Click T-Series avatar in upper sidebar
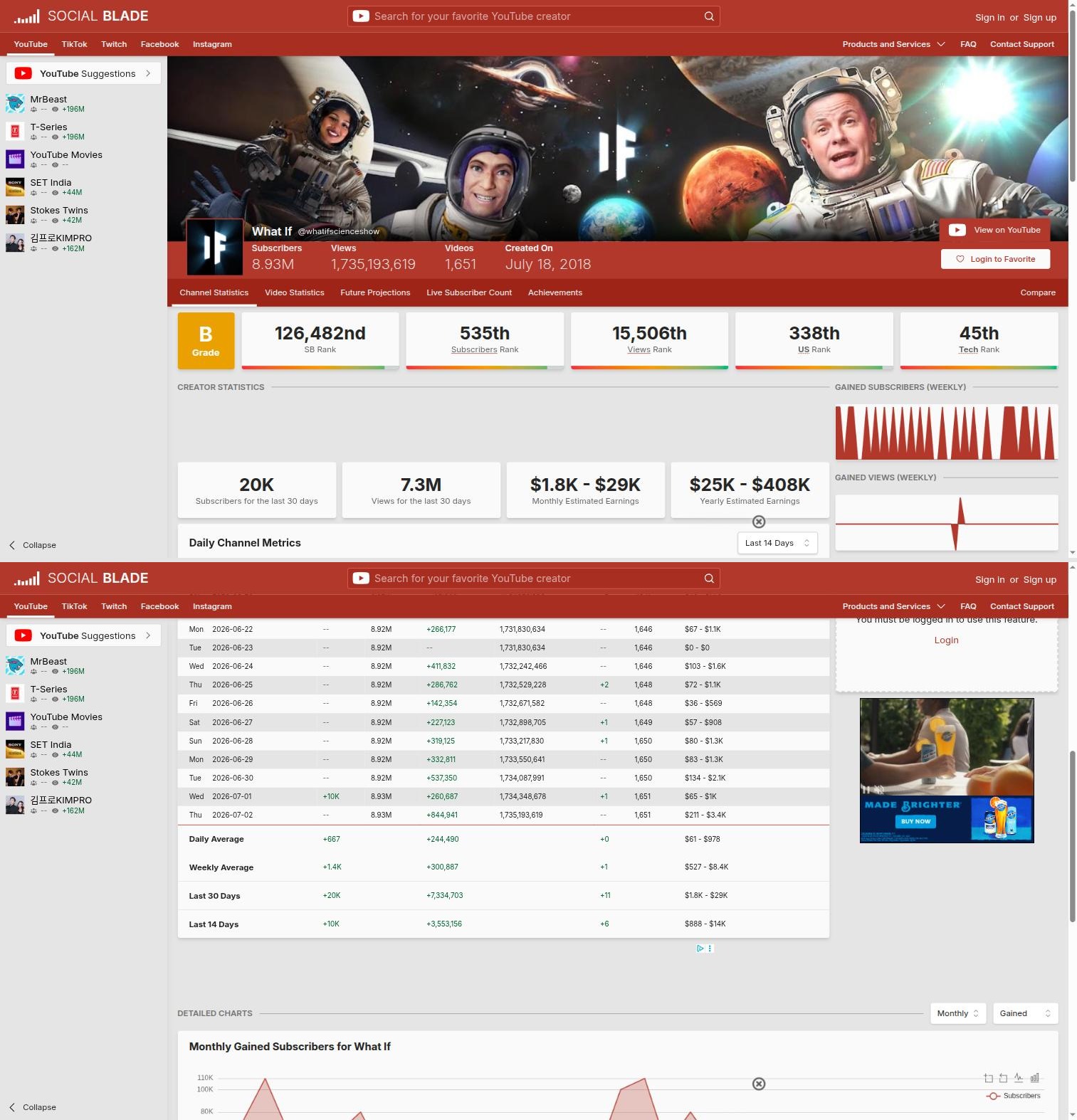1077x1120 pixels. pos(15,131)
